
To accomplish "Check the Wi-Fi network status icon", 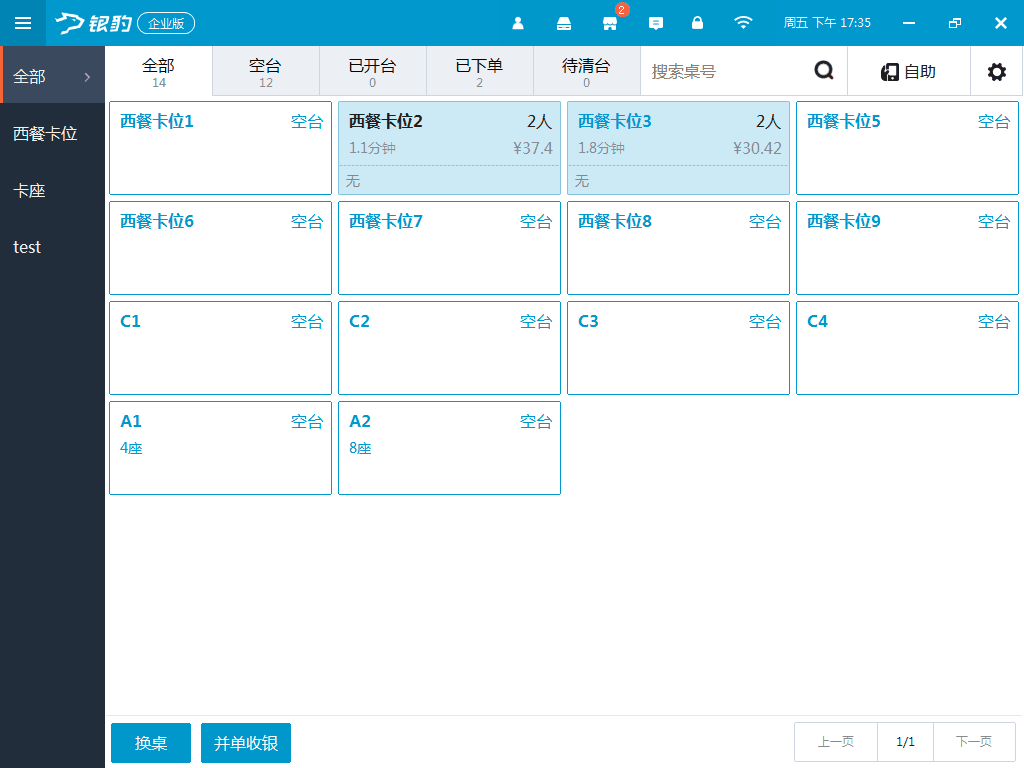I will pyautogui.click(x=743, y=23).
